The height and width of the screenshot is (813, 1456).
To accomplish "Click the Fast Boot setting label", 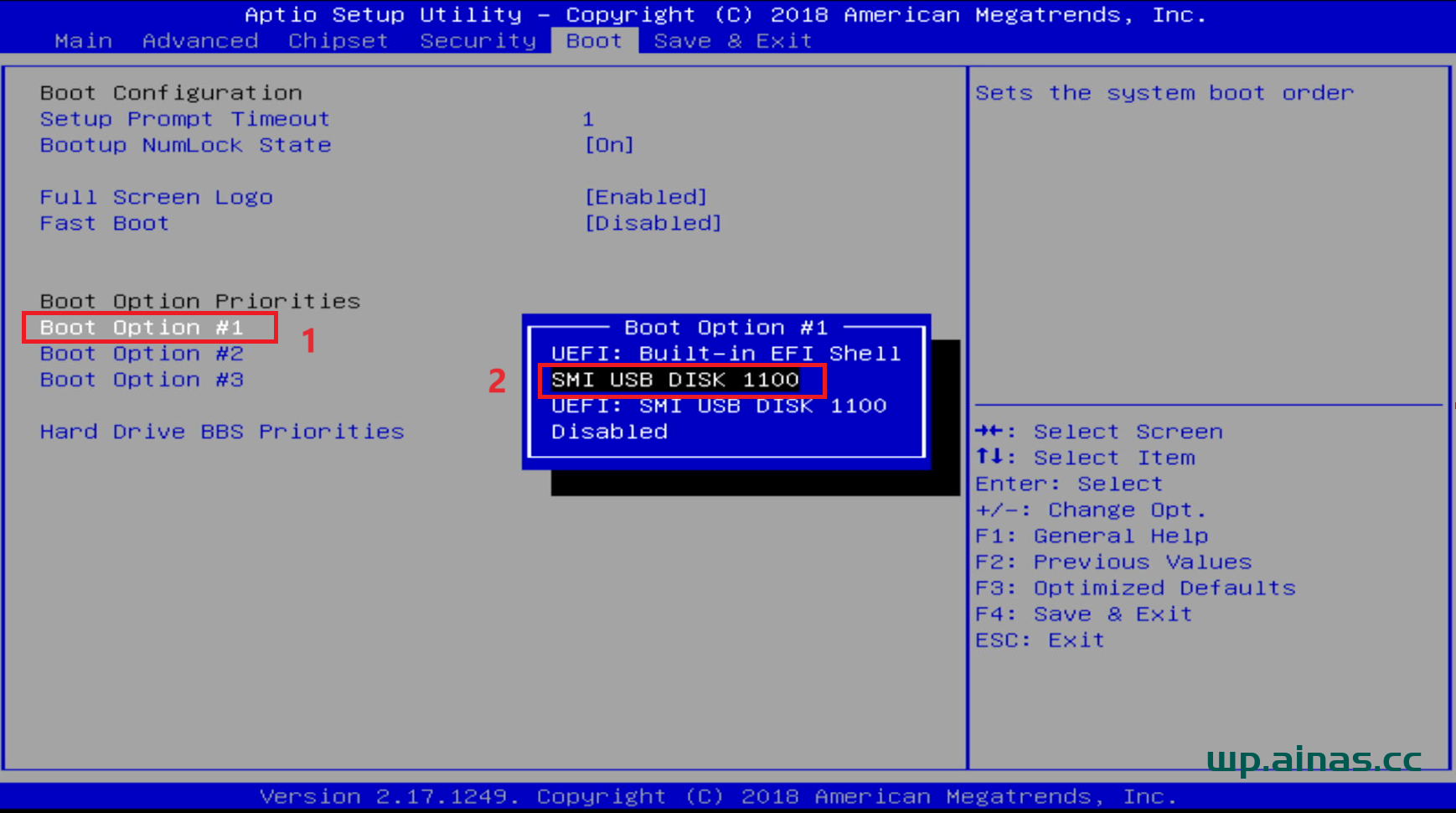I will (x=105, y=223).
